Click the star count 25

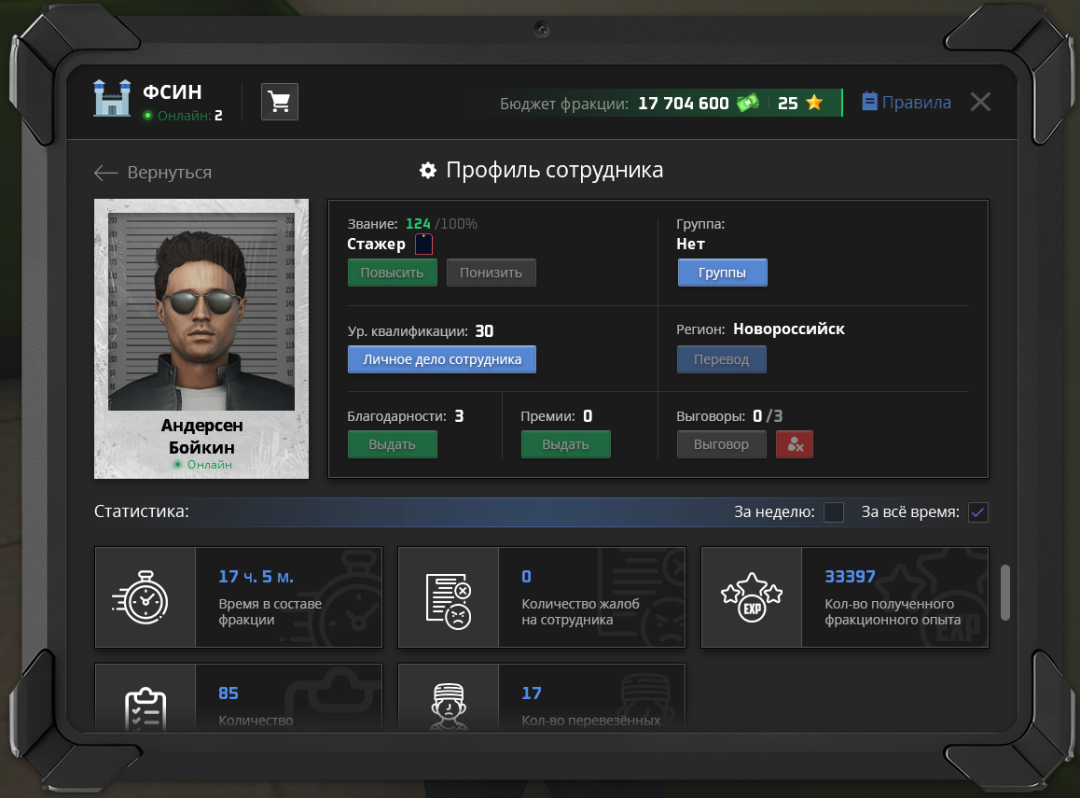pos(788,103)
